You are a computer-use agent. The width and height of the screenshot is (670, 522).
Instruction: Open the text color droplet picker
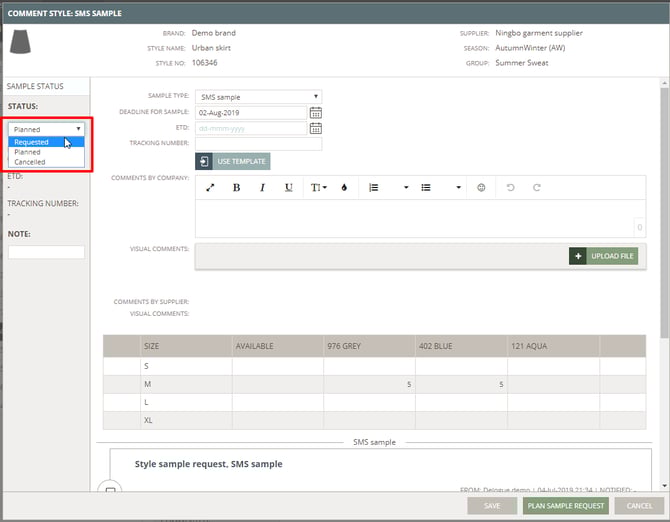(x=344, y=187)
